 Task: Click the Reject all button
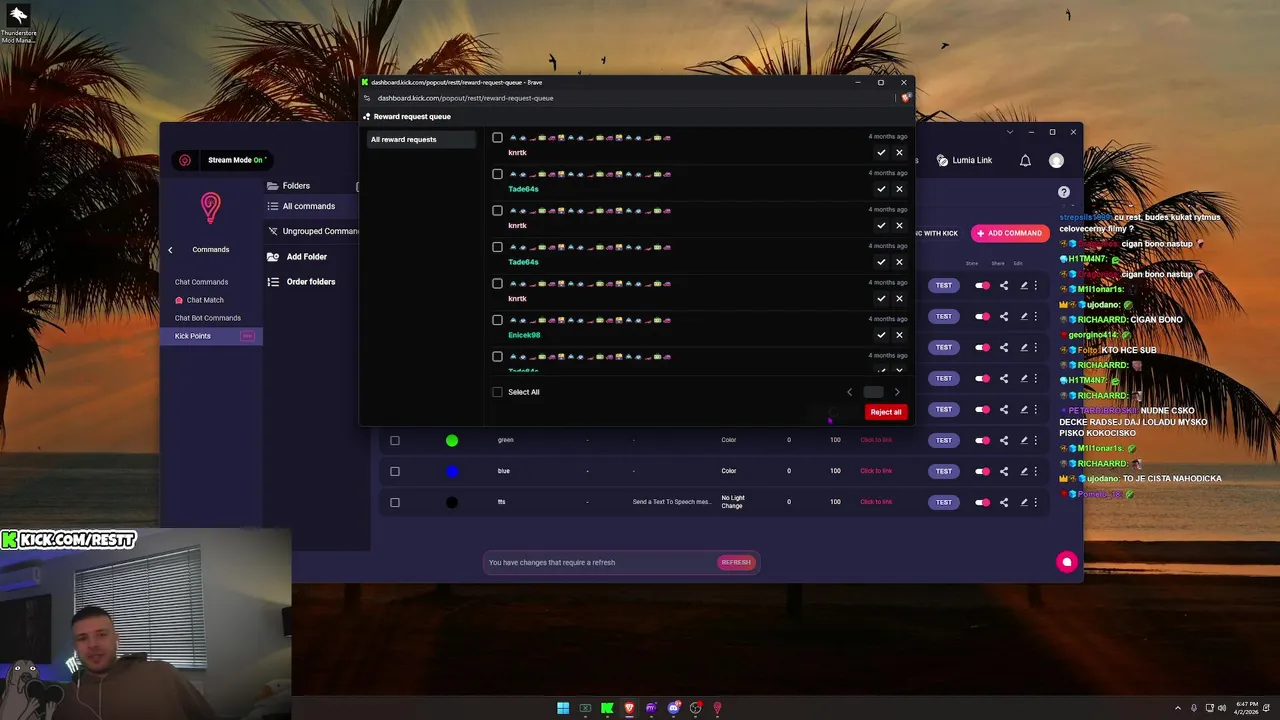click(885, 412)
